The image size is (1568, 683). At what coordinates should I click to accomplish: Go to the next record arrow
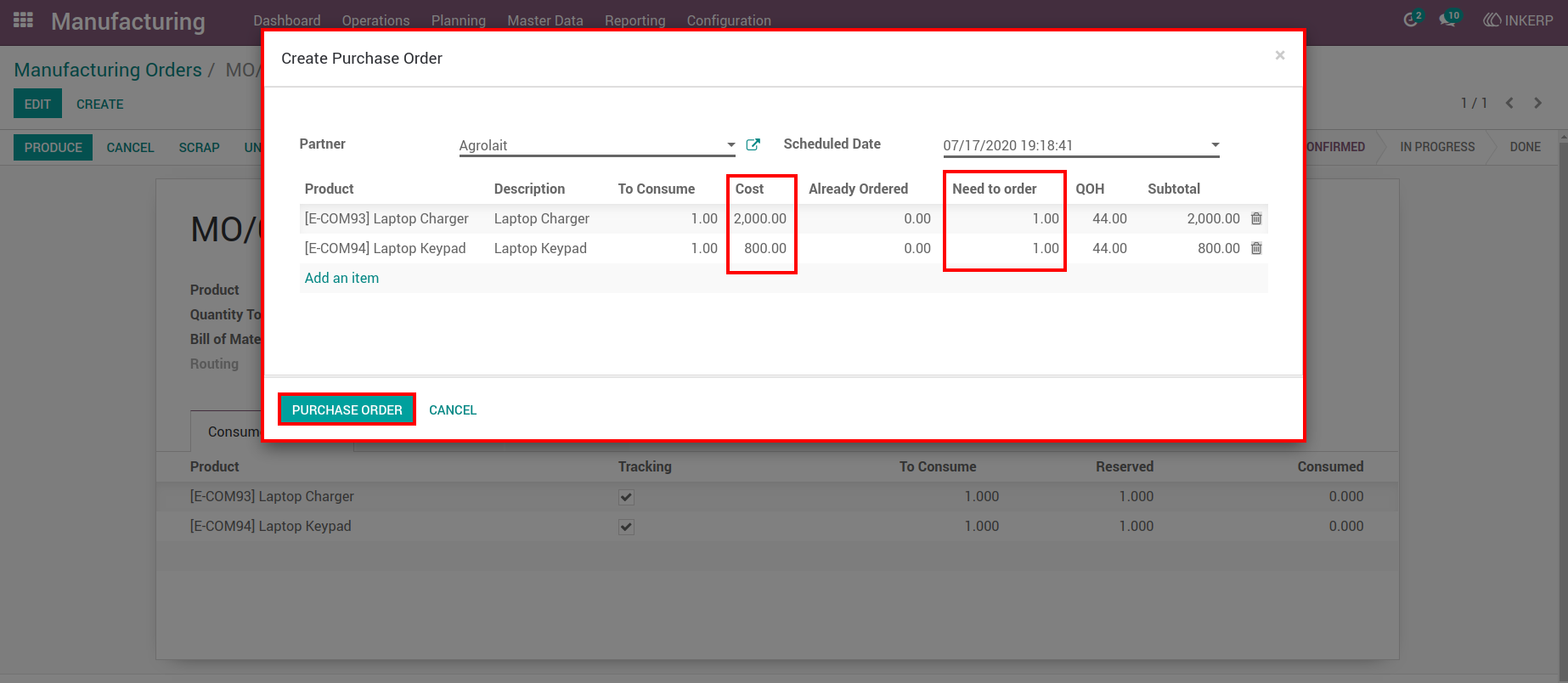(1537, 103)
